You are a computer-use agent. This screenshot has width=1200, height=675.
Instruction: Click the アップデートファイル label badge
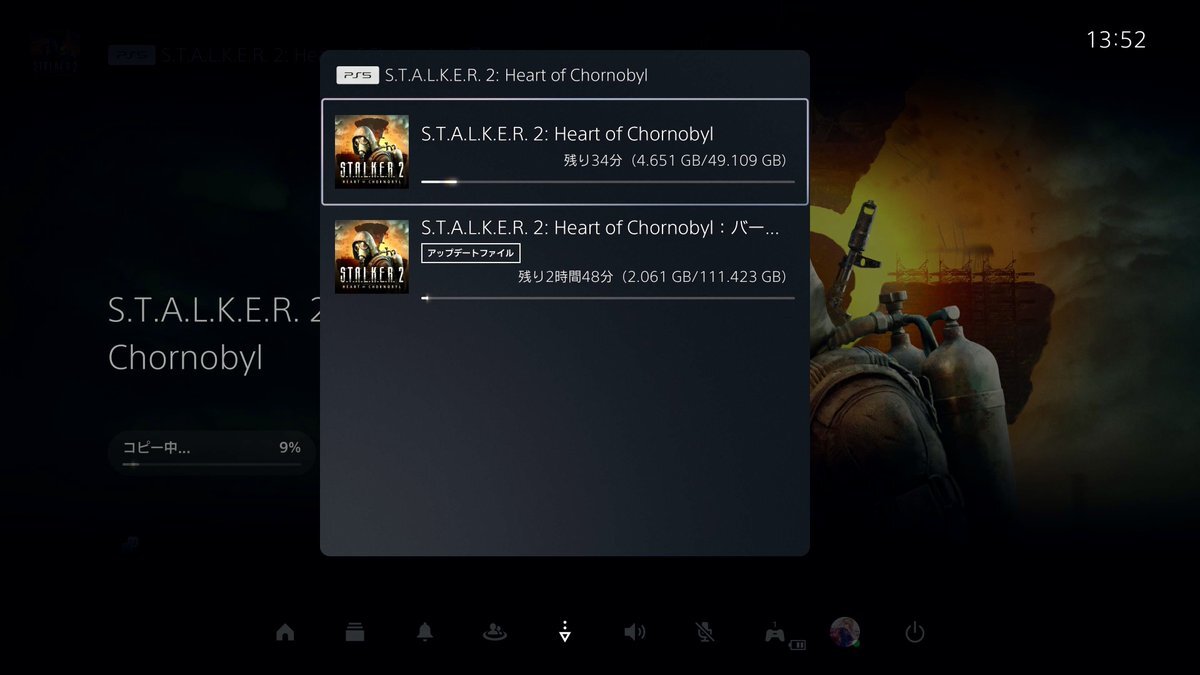471,254
